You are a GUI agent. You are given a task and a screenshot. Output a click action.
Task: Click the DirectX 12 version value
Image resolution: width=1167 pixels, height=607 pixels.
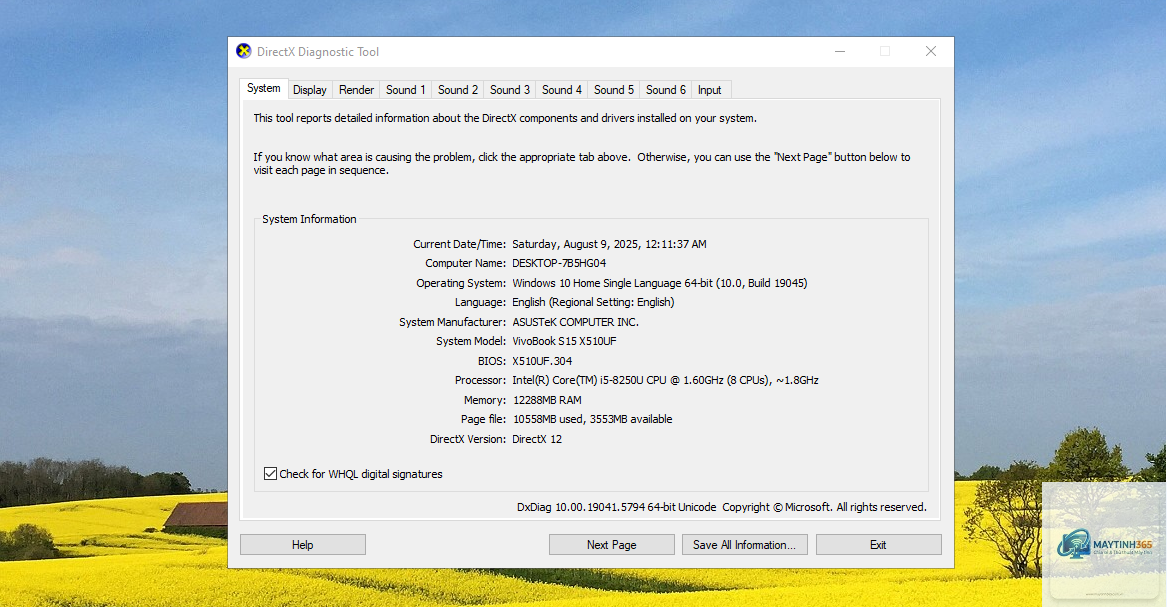click(537, 439)
